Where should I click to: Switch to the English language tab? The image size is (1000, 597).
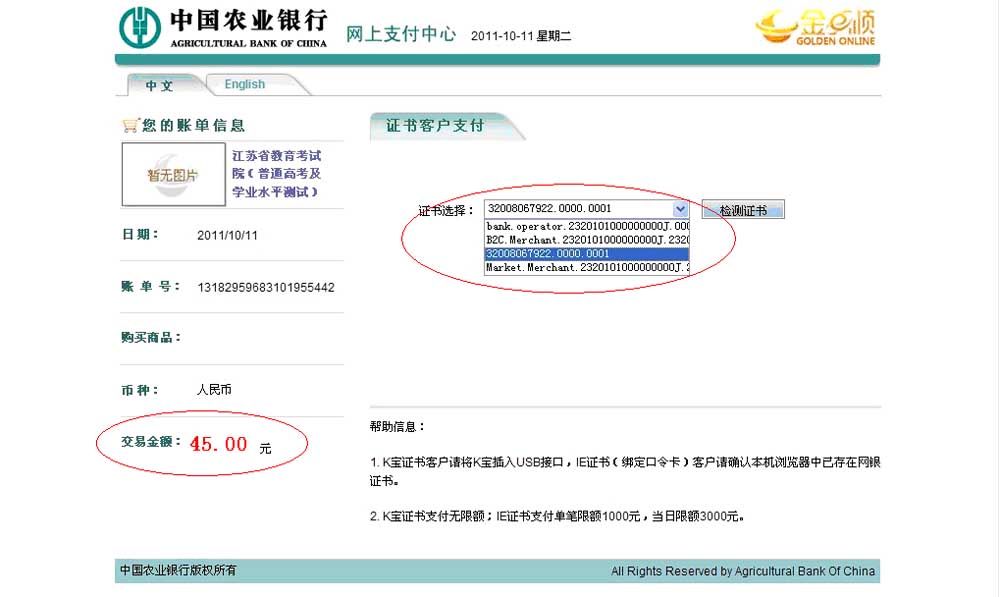coord(244,85)
